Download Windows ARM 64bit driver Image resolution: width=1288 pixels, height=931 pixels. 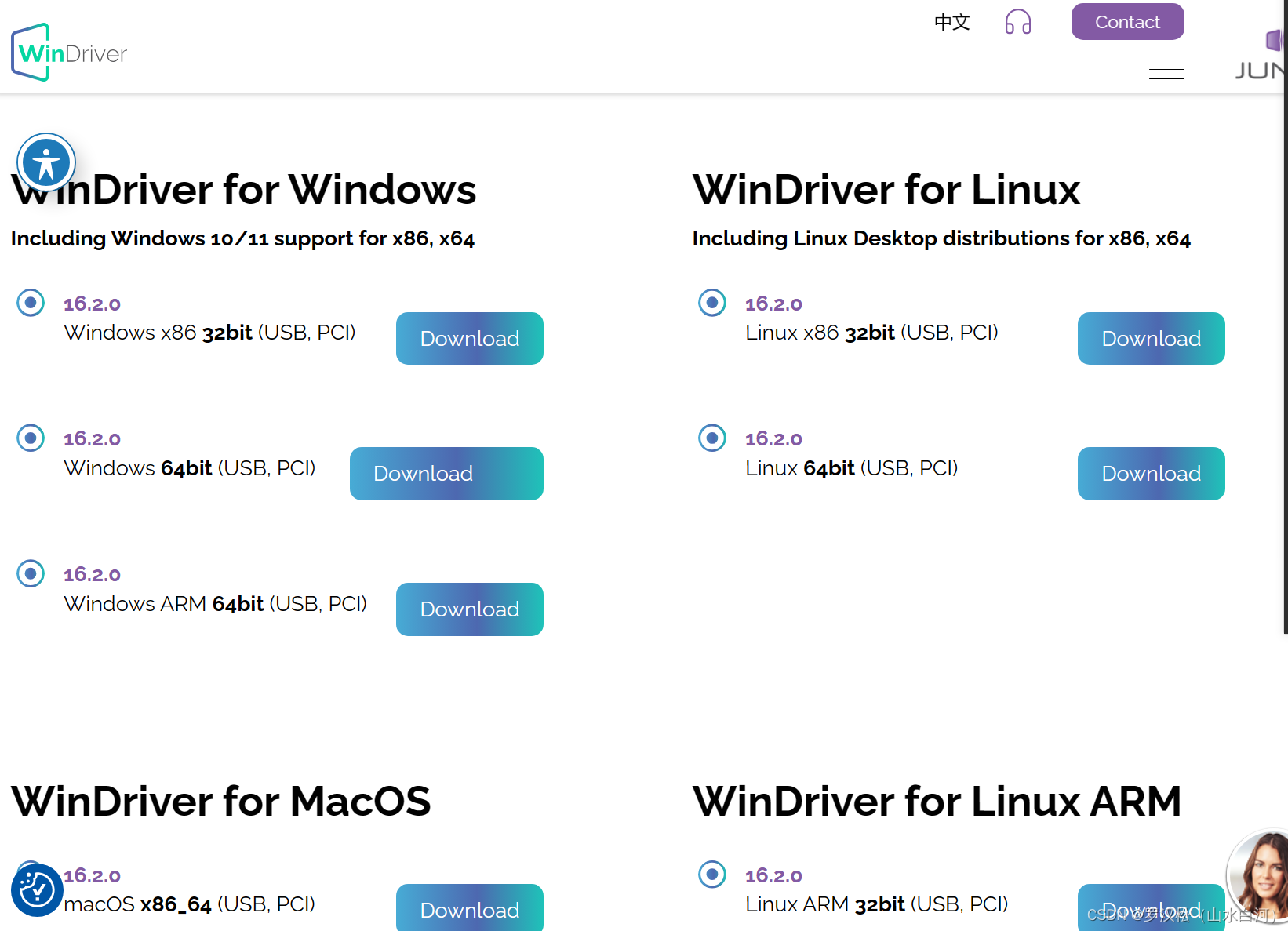(x=469, y=609)
